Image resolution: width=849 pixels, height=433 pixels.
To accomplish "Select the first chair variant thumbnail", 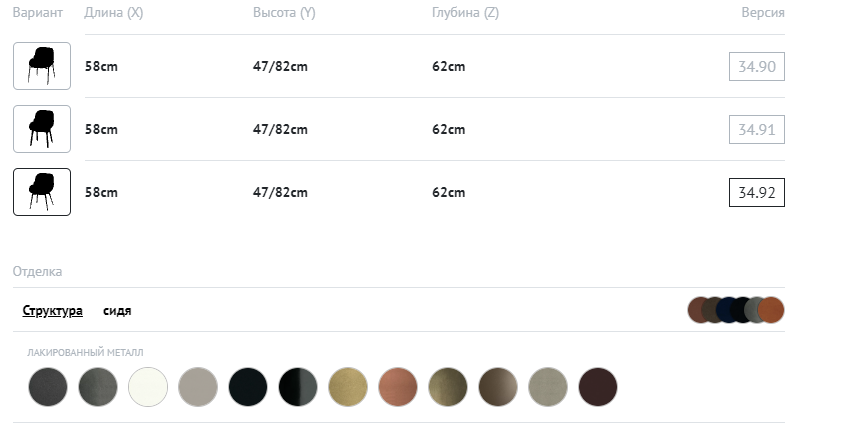I will click(x=42, y=66).
